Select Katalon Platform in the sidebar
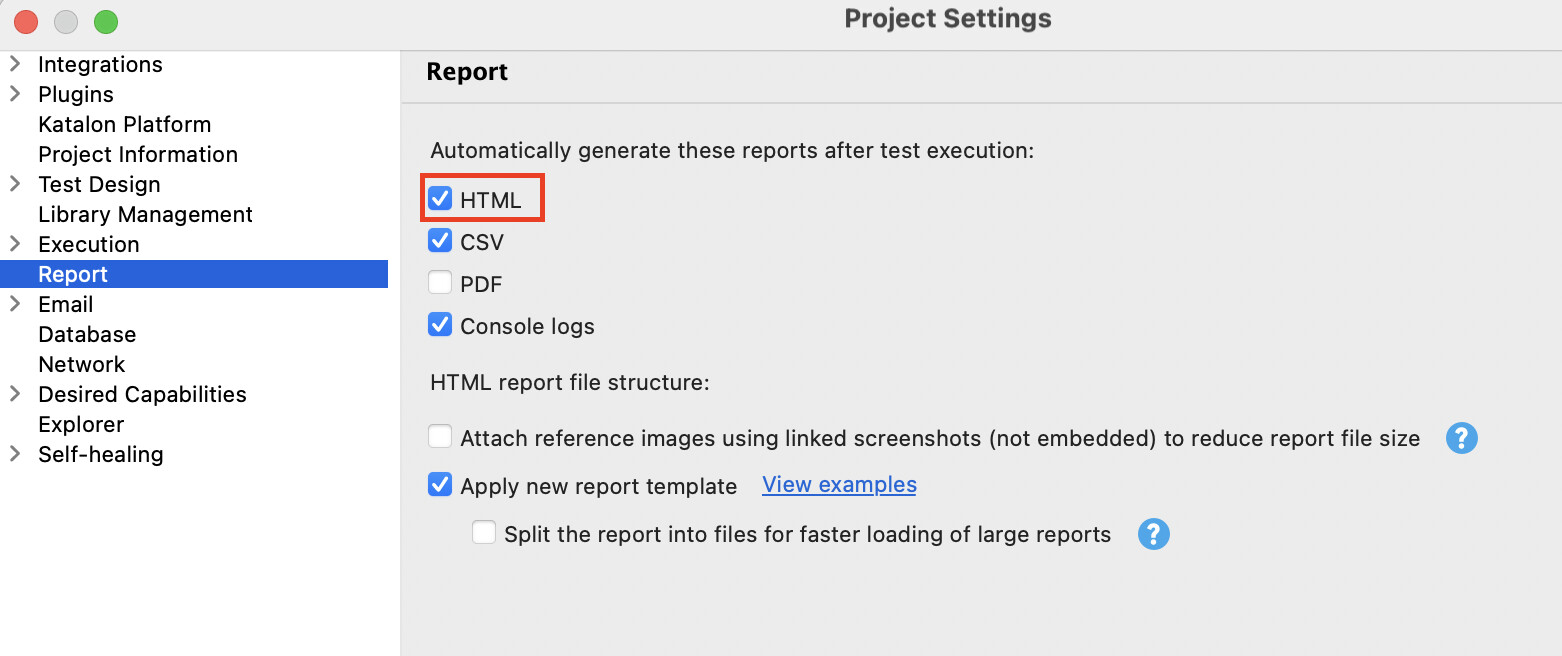1562x656 pixels. pos(124,124)
